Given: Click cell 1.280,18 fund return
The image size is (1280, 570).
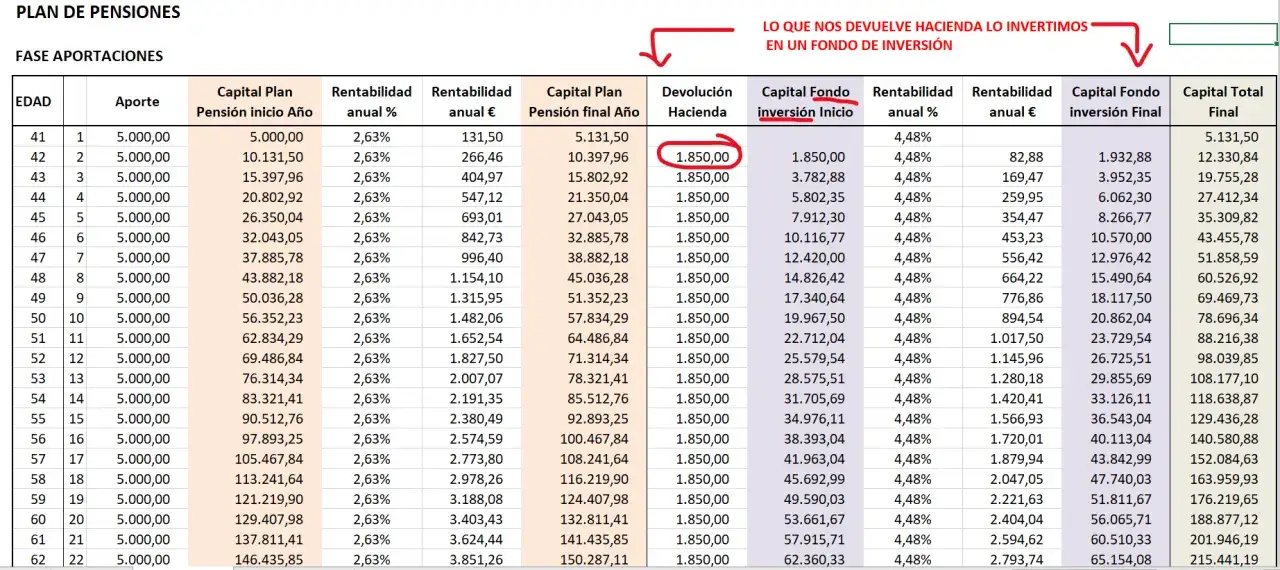Looking at the screenshot, I should point(1016,378).
